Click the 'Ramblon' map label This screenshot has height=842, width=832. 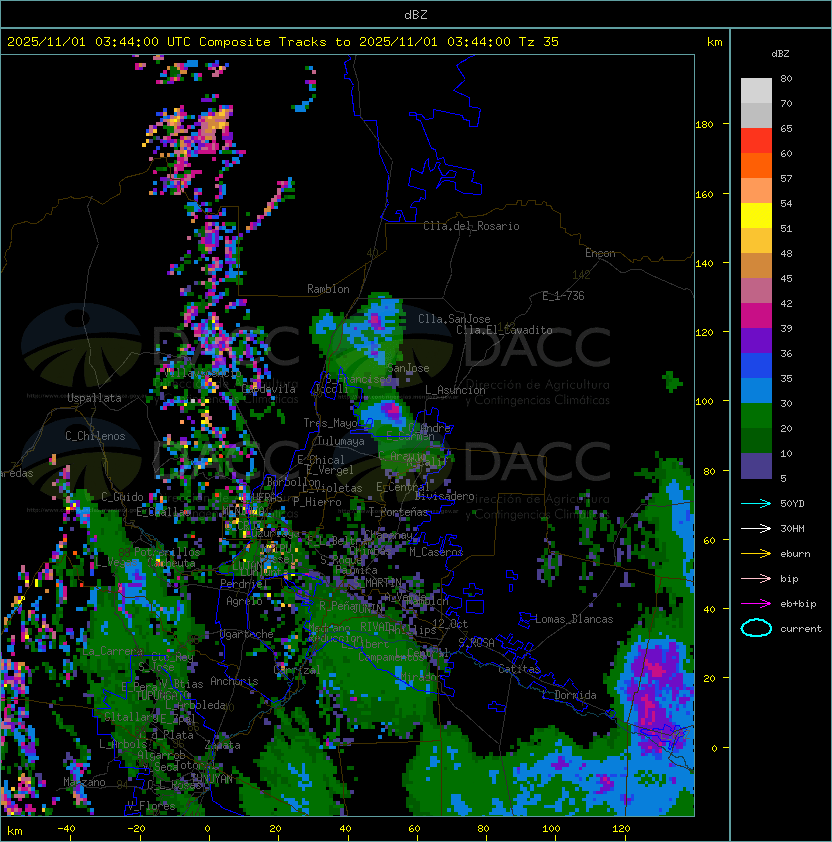328,289
